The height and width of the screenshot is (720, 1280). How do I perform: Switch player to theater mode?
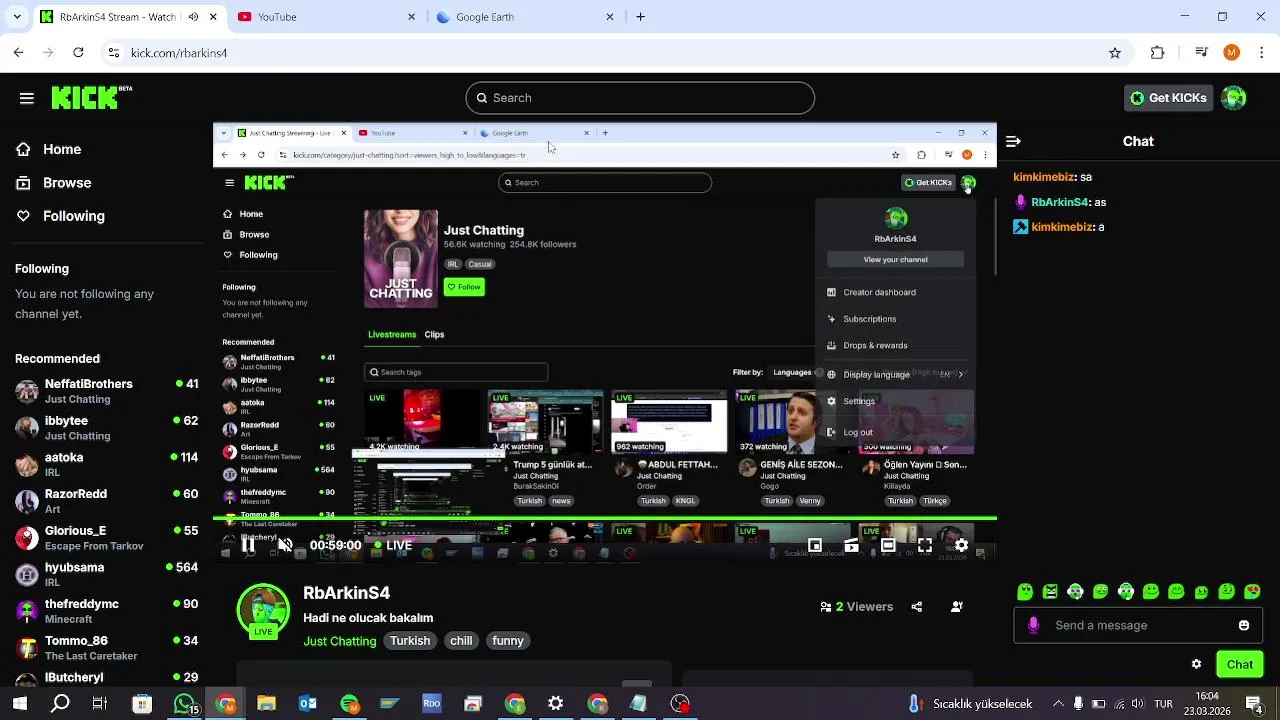coord(888,545)
